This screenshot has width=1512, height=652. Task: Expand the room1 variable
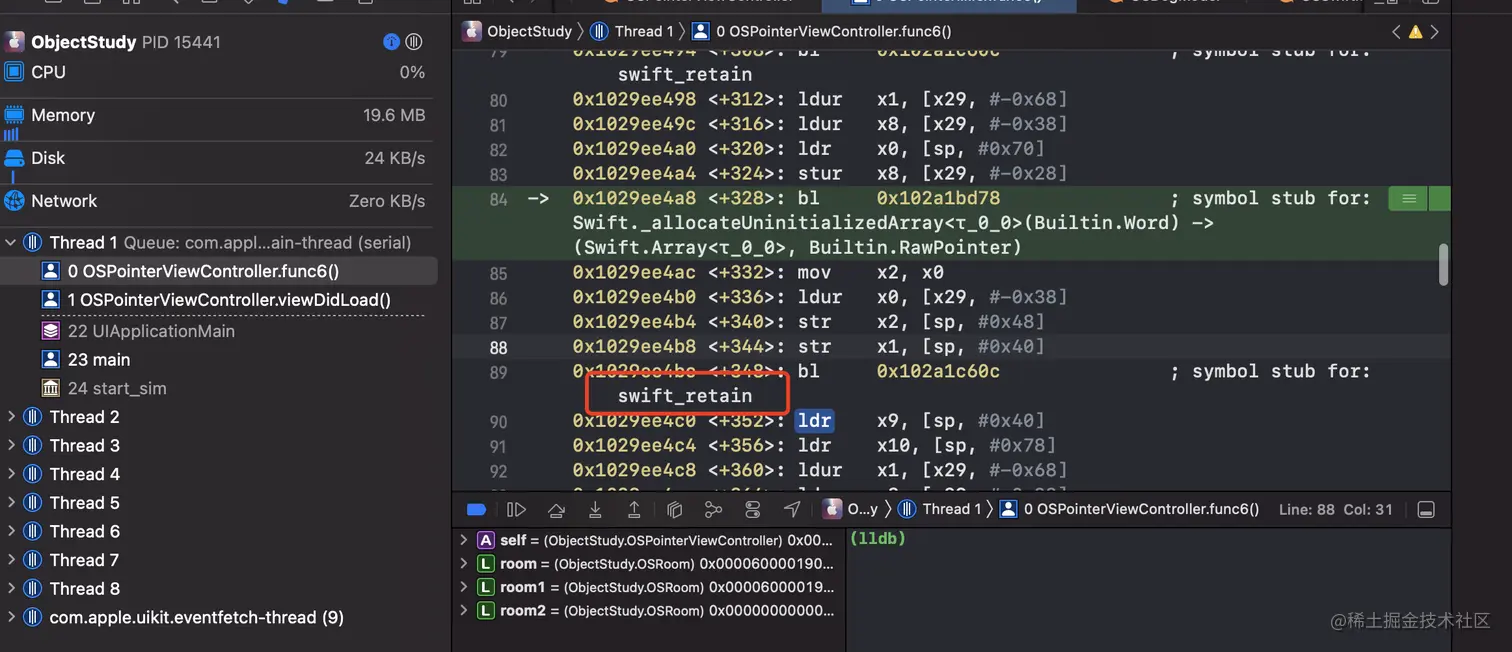click(463, 587)
